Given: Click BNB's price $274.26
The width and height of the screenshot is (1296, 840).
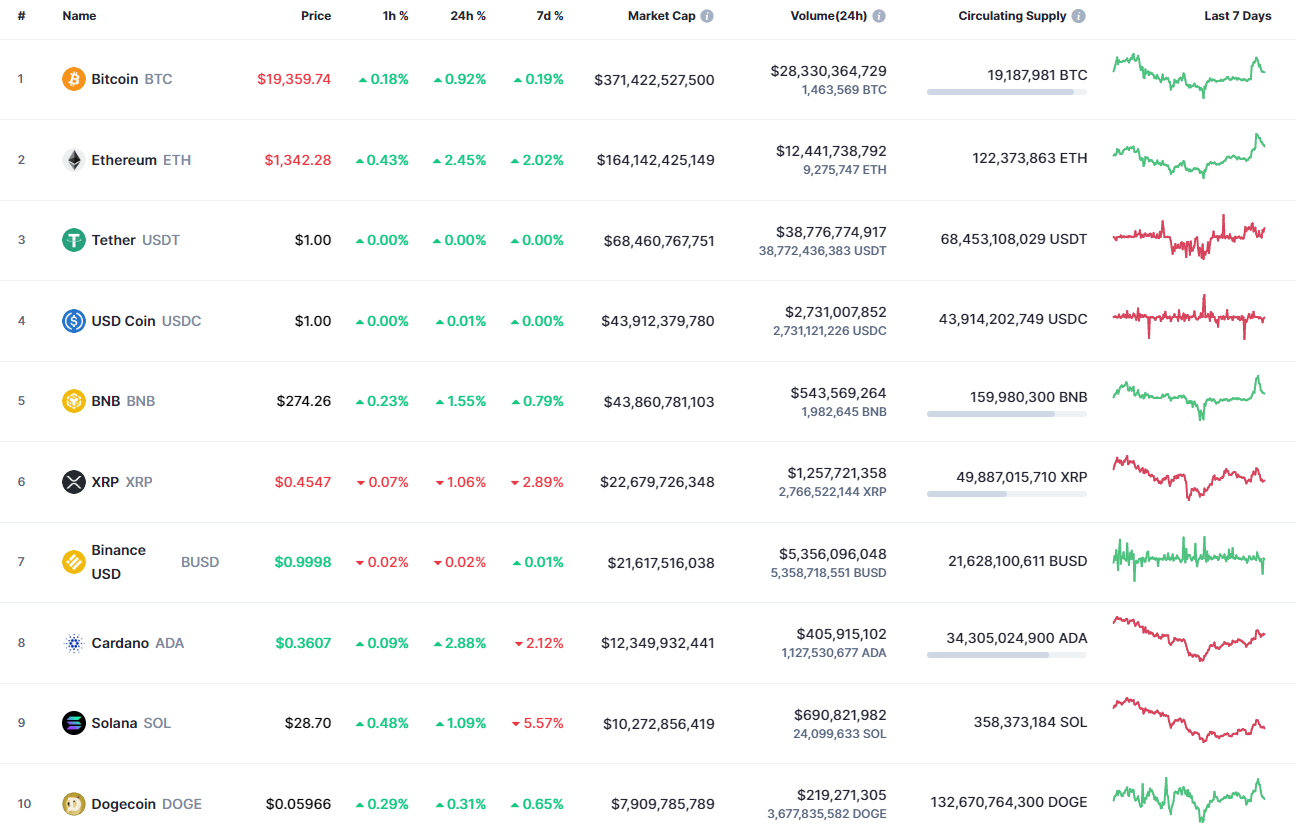Looking at the screenshot, I should coord(304,401).
